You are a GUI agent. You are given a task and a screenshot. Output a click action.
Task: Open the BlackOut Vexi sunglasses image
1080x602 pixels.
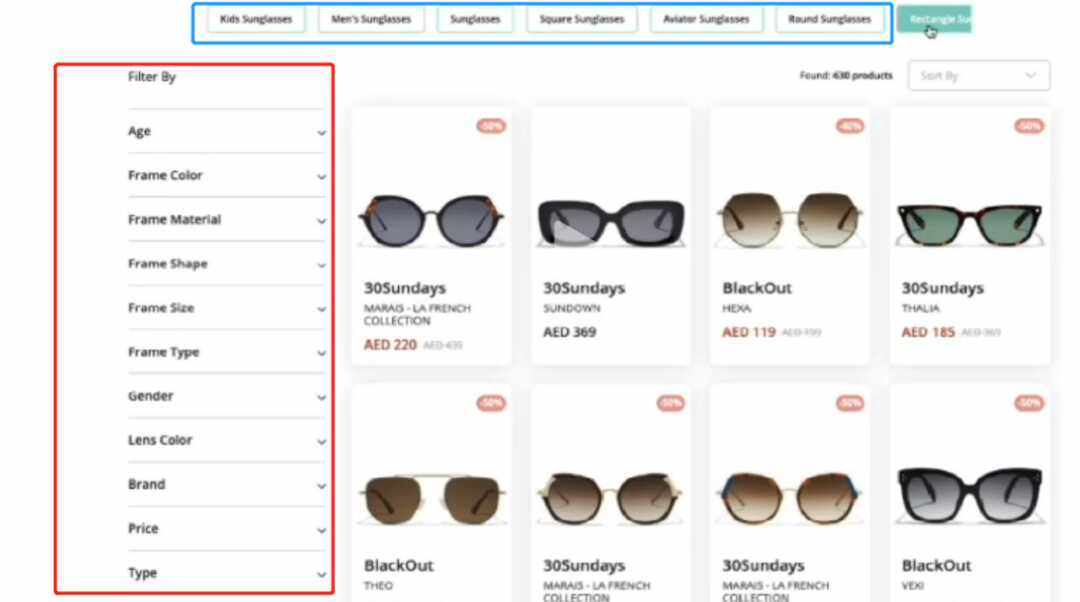coord(969,495)
